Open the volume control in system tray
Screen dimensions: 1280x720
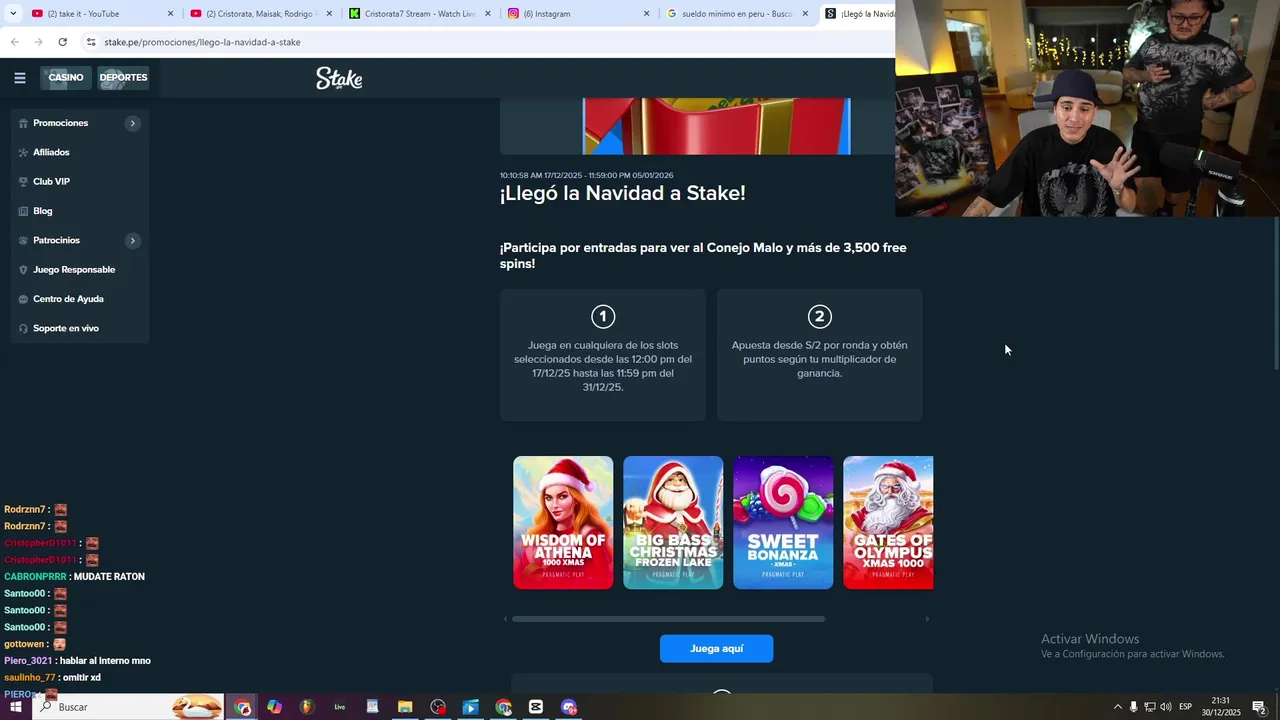click(x=1166, y=707)
